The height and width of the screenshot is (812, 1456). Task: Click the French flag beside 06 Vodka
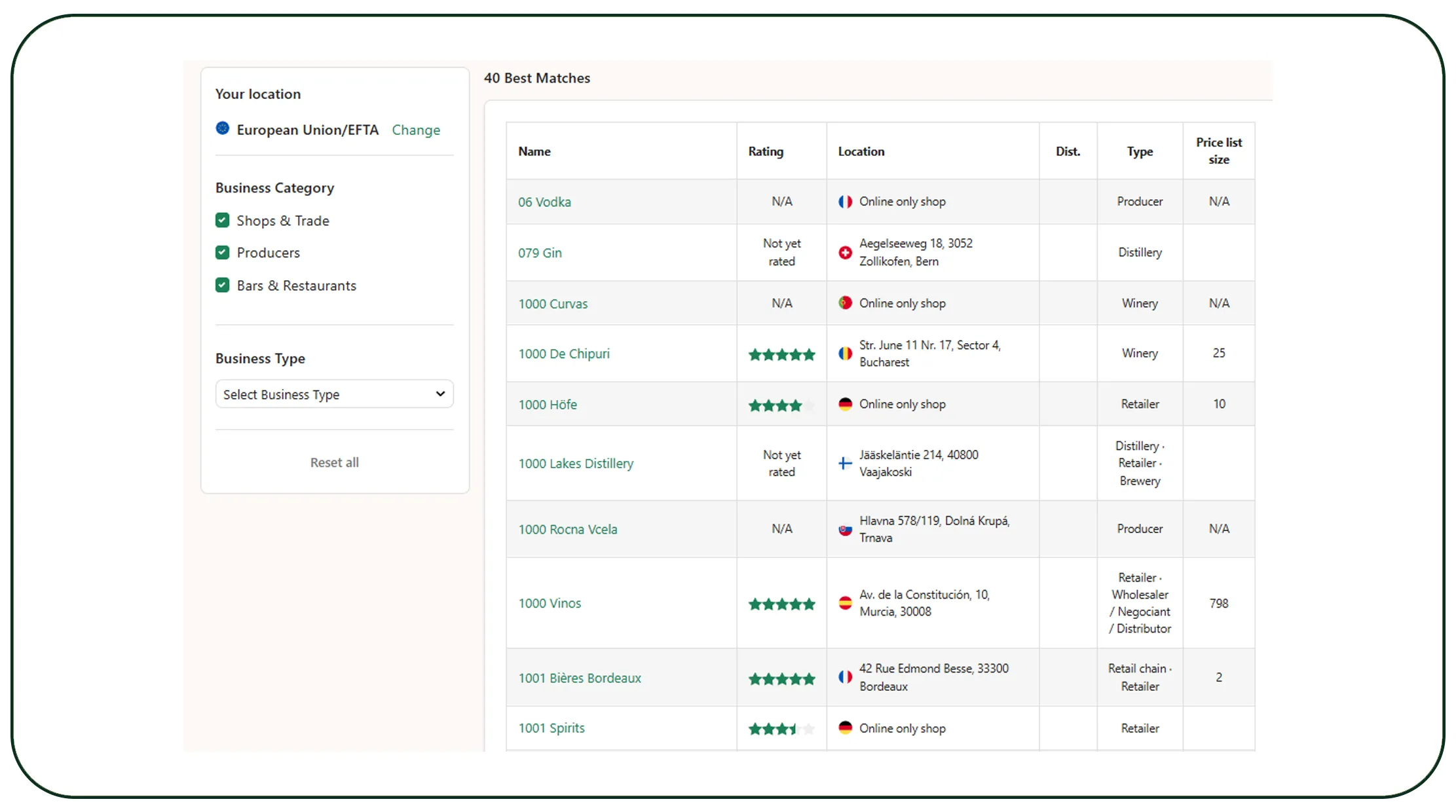pos(846,202)
